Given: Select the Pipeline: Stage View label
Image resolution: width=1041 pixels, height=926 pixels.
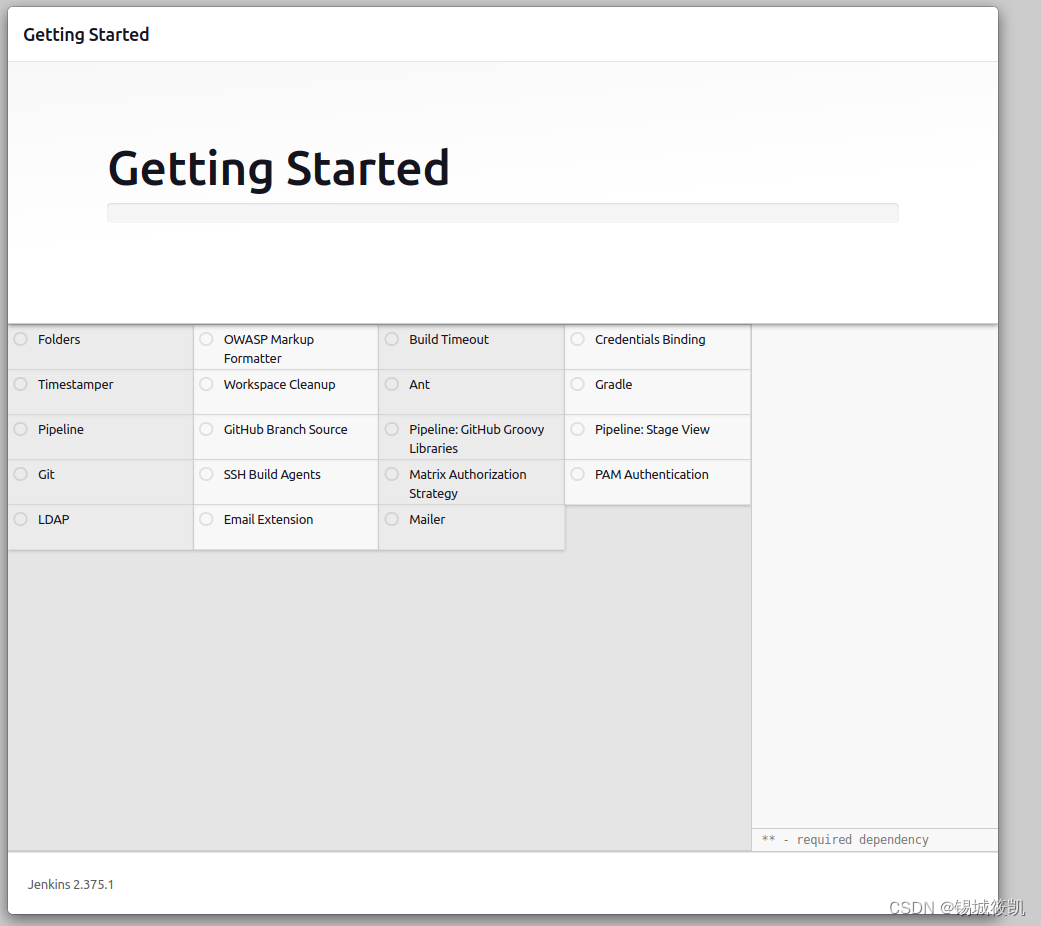Looking at the screenshot, I should point(652,429).
